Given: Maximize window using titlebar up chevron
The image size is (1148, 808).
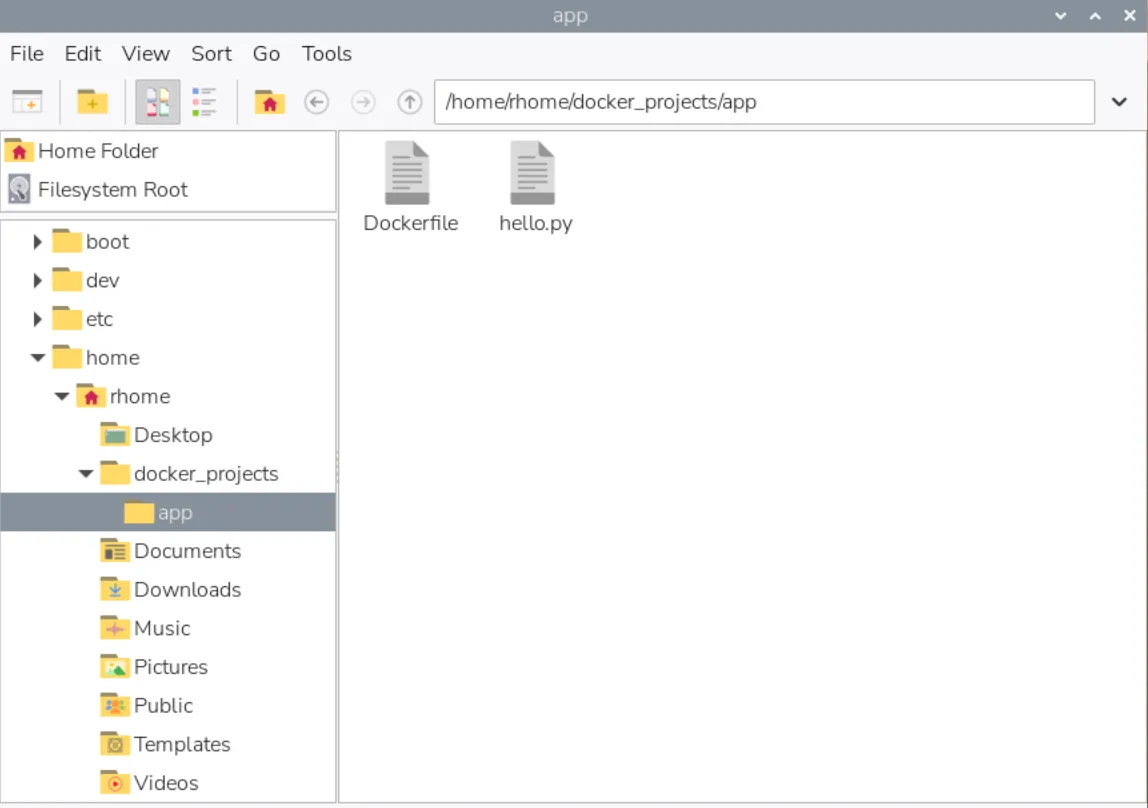Looking at the screenshot, I should tap(1095, 16).
